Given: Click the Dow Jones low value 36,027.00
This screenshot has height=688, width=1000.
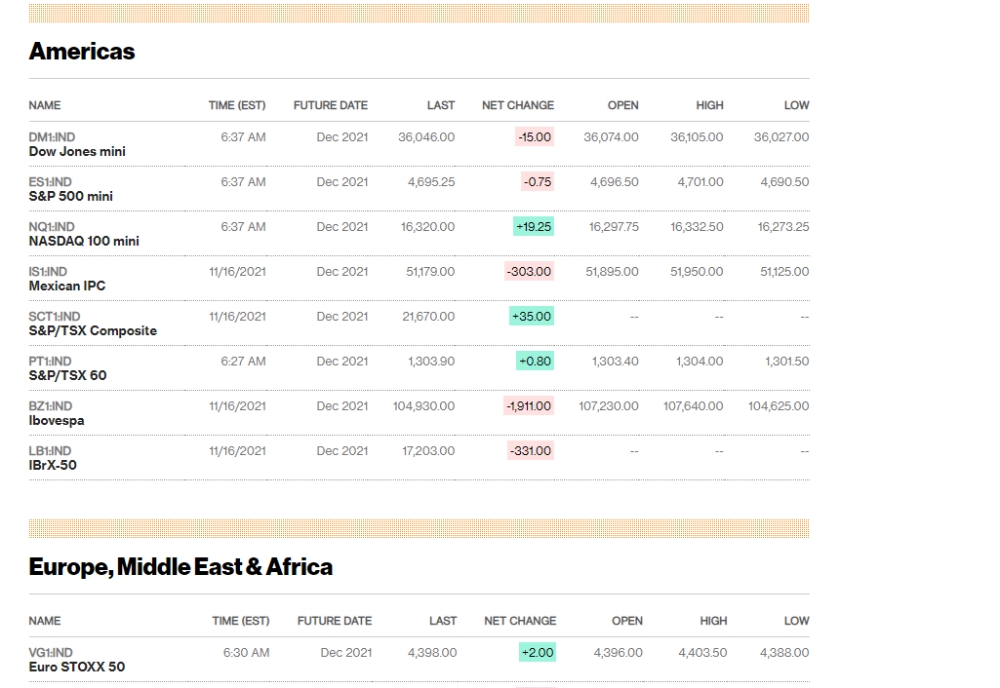Looking at the screenshot, I should click(x=781, y=137).
